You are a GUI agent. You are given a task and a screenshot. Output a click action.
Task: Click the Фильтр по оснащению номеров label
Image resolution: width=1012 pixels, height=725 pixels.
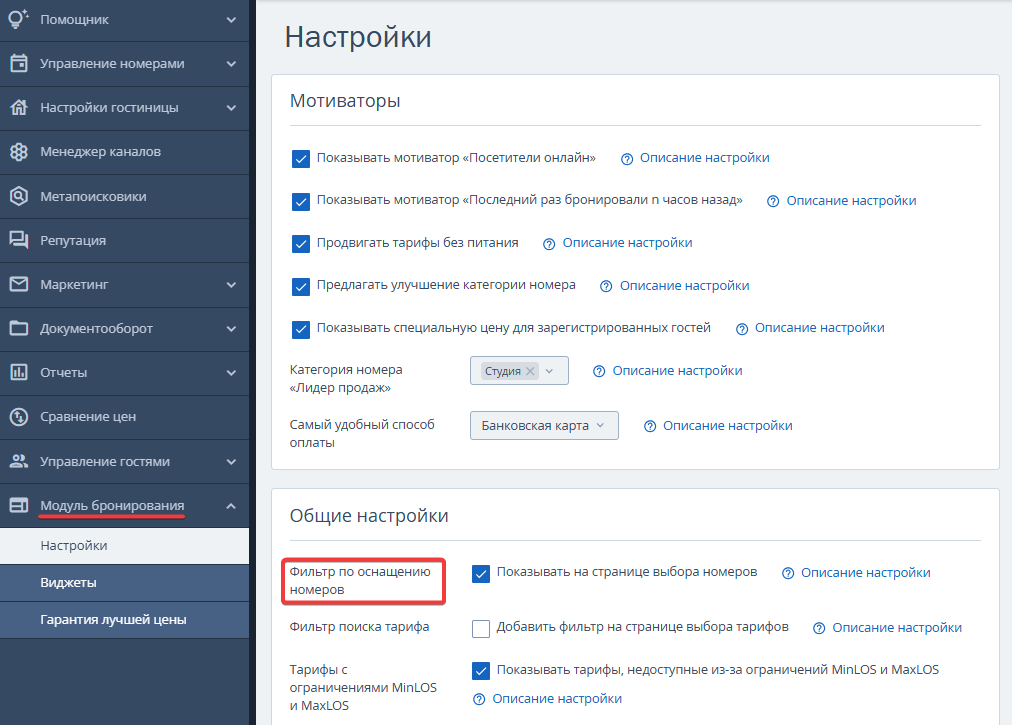359,580
